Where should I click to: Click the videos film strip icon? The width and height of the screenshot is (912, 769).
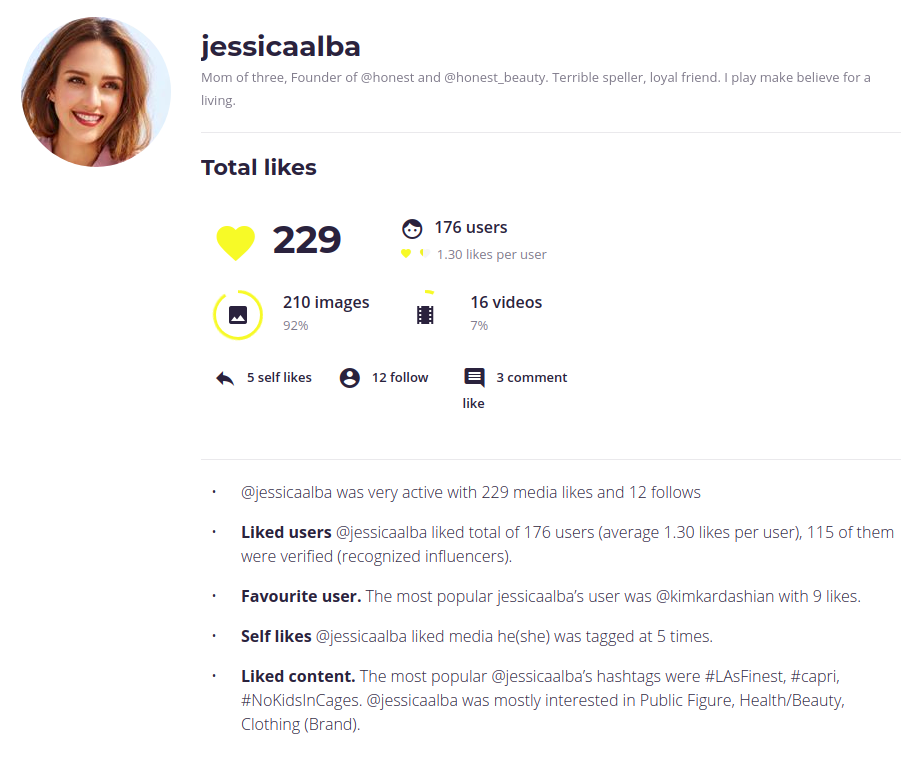coord(425,315)
